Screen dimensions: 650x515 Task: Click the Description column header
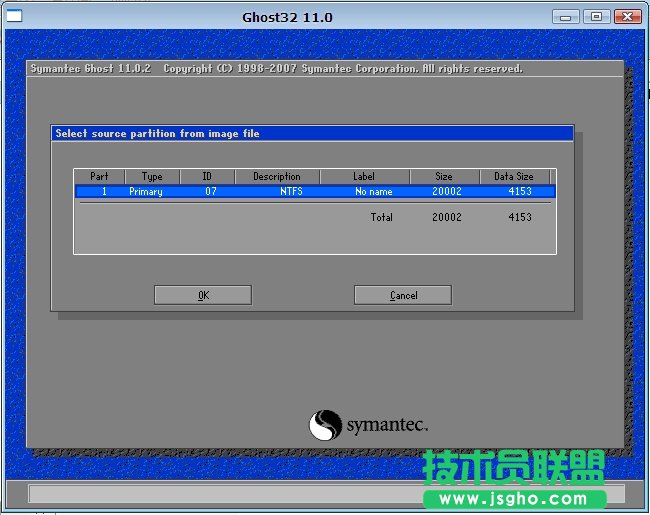click(277, 177)
